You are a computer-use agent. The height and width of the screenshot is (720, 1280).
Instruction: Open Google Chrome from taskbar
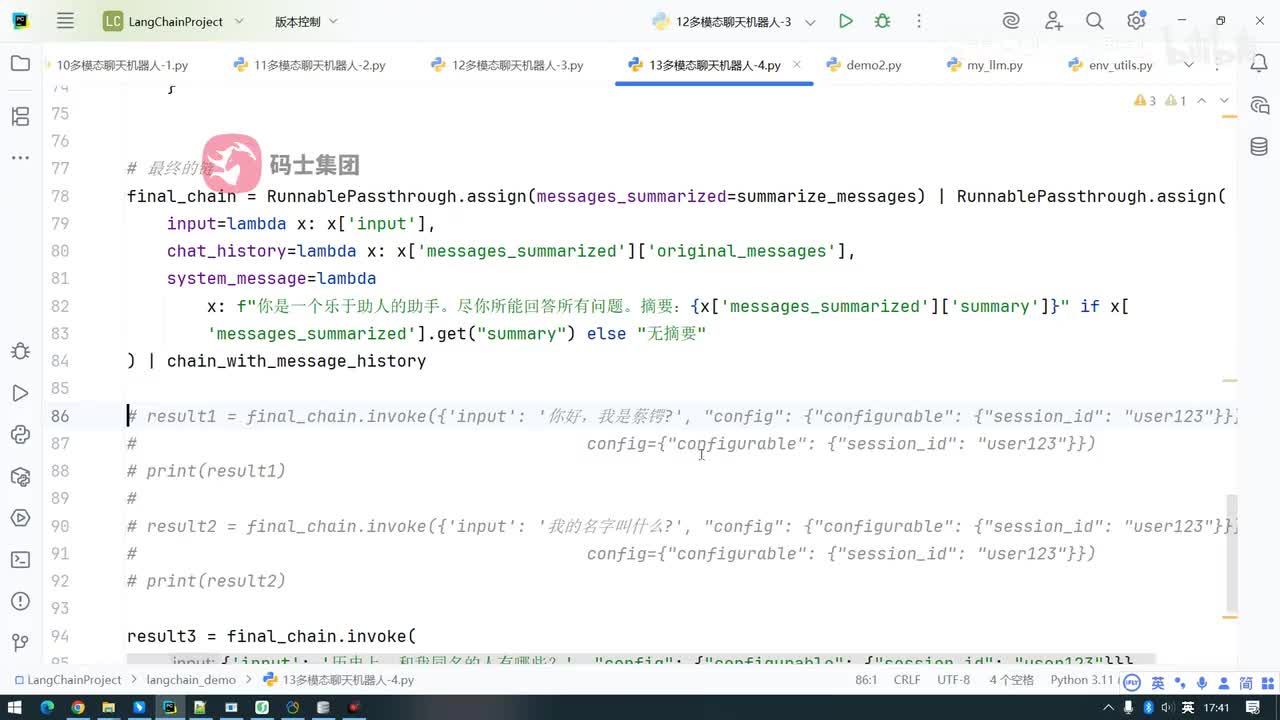pyautogui.click(x=77, y=708)
